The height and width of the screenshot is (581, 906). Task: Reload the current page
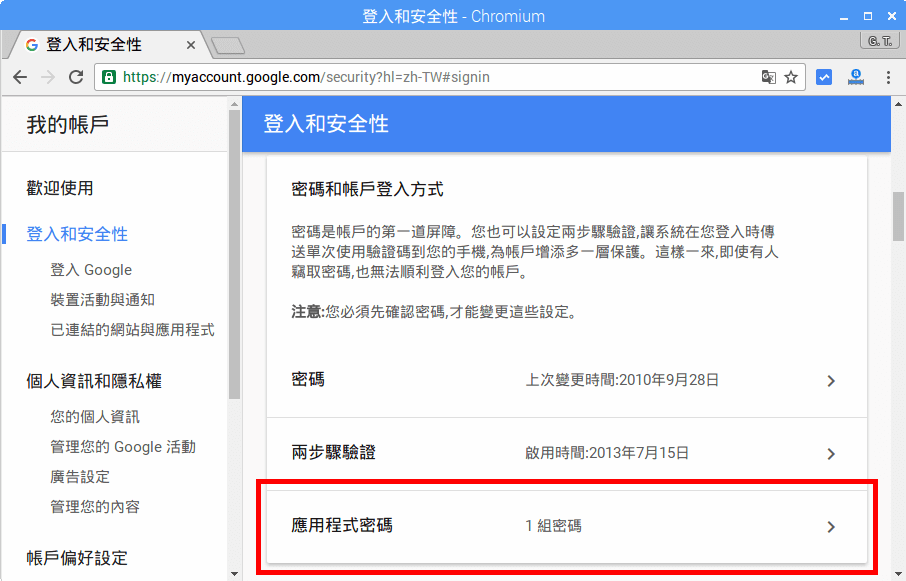click(x=75, y=77)
